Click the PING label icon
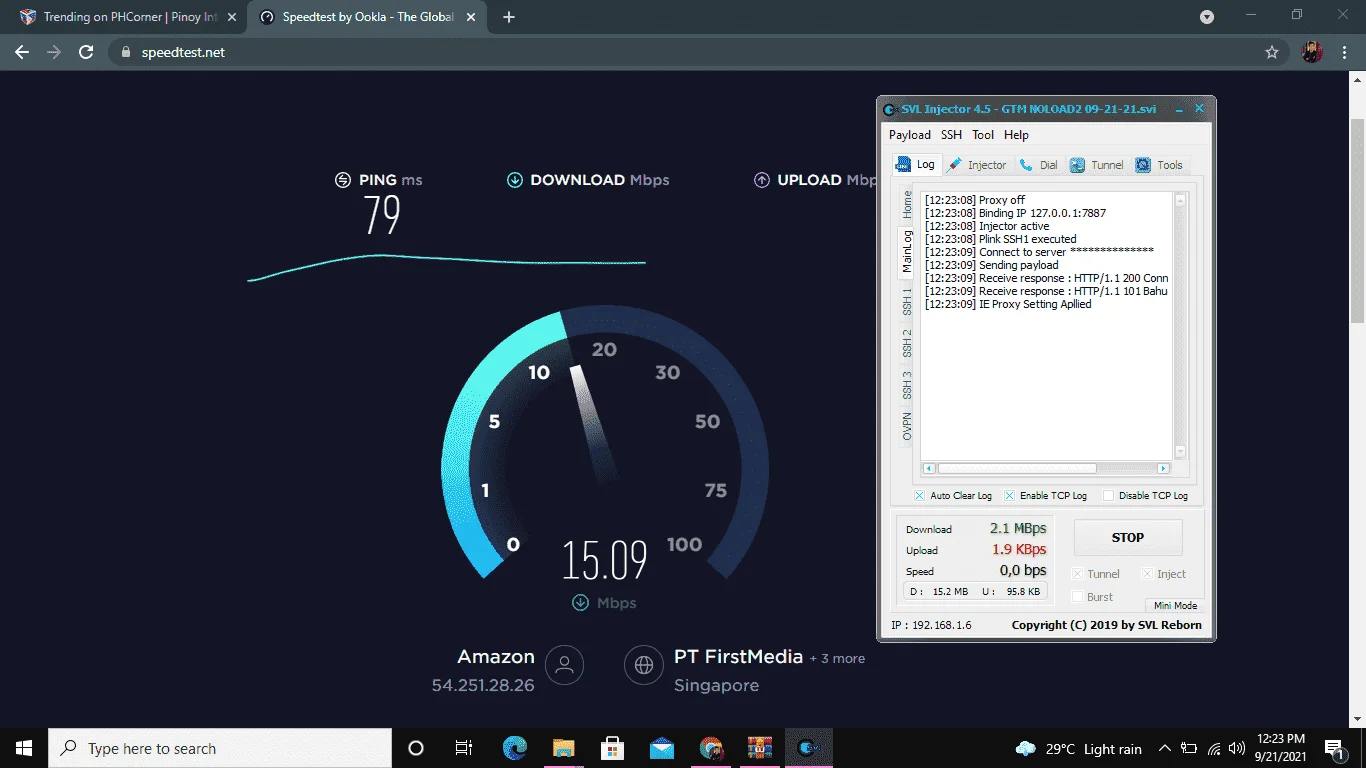1366x768 pixels. click(x=343, y=180)
